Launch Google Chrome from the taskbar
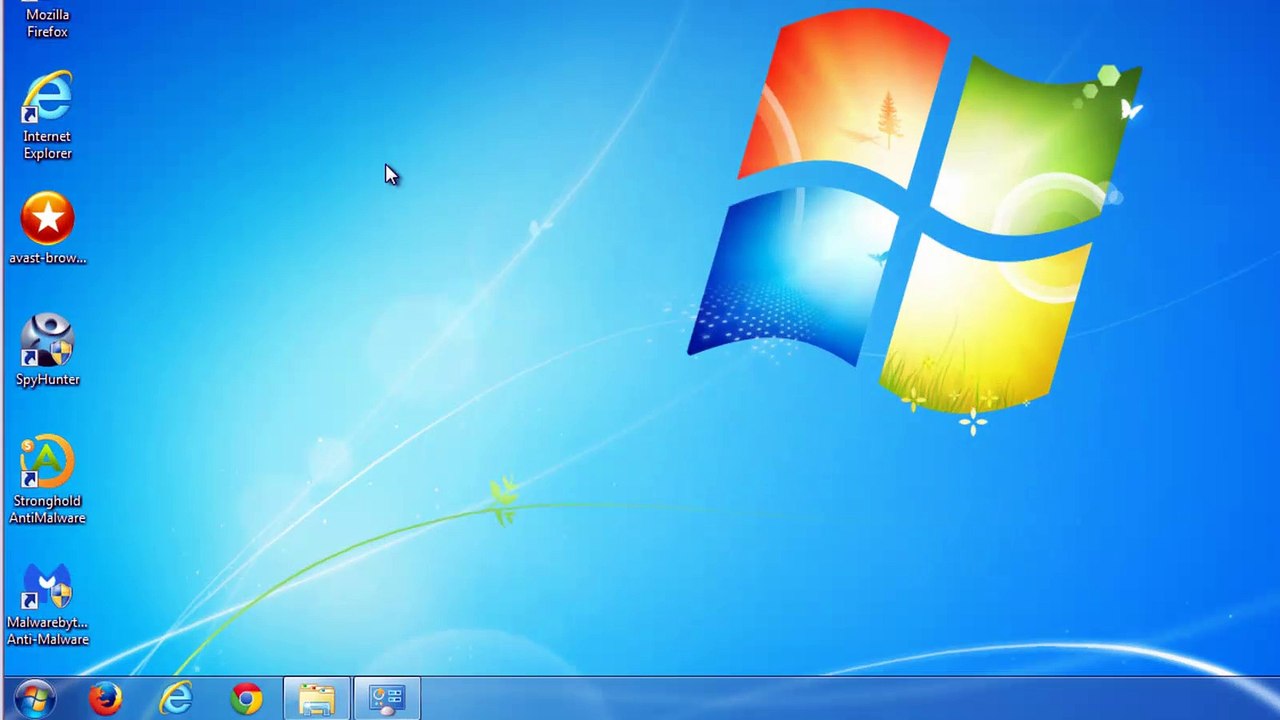The image size is (1280, 720). 246,699
